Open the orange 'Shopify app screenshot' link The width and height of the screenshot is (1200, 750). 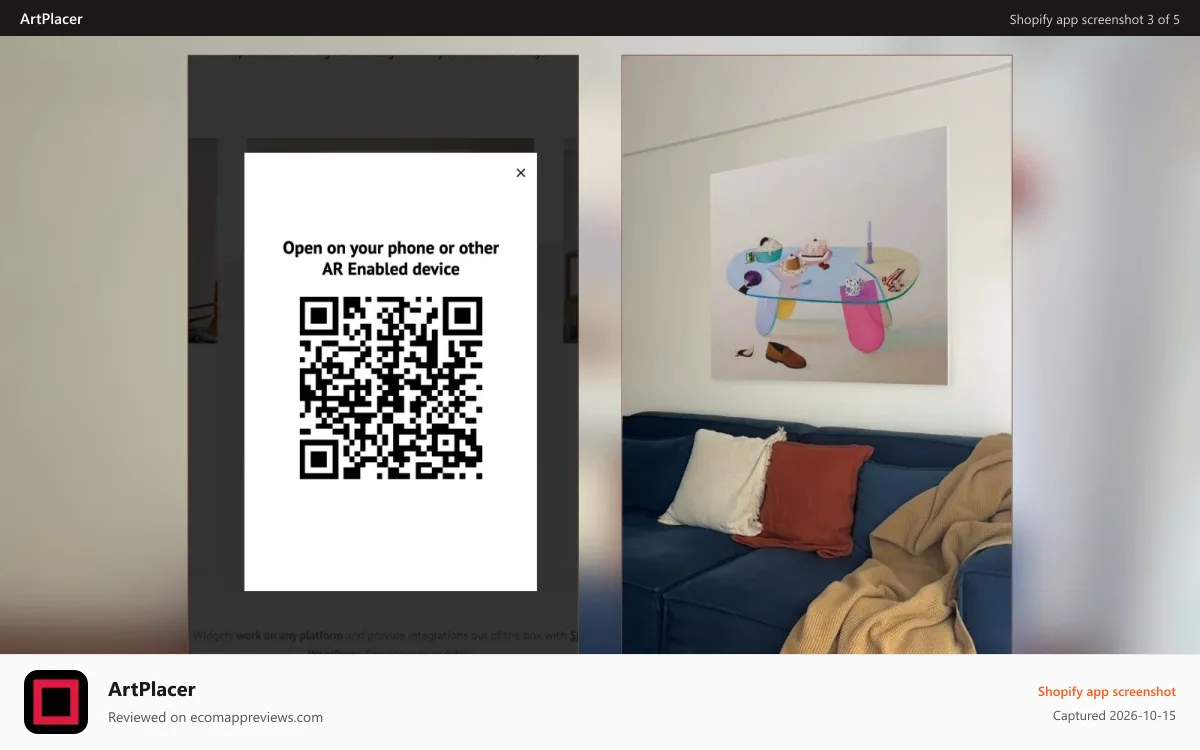(x=1106, y=691)
